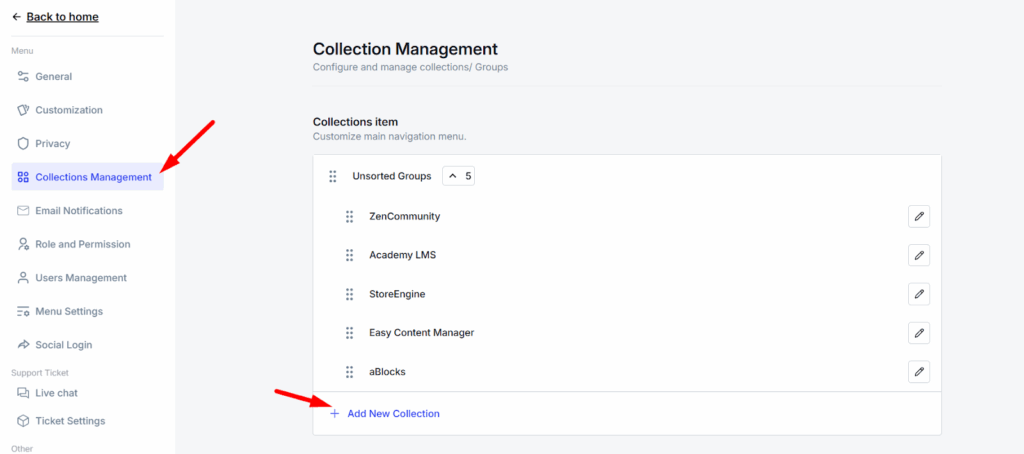Select the Academy LMS group name

(402, 255)
